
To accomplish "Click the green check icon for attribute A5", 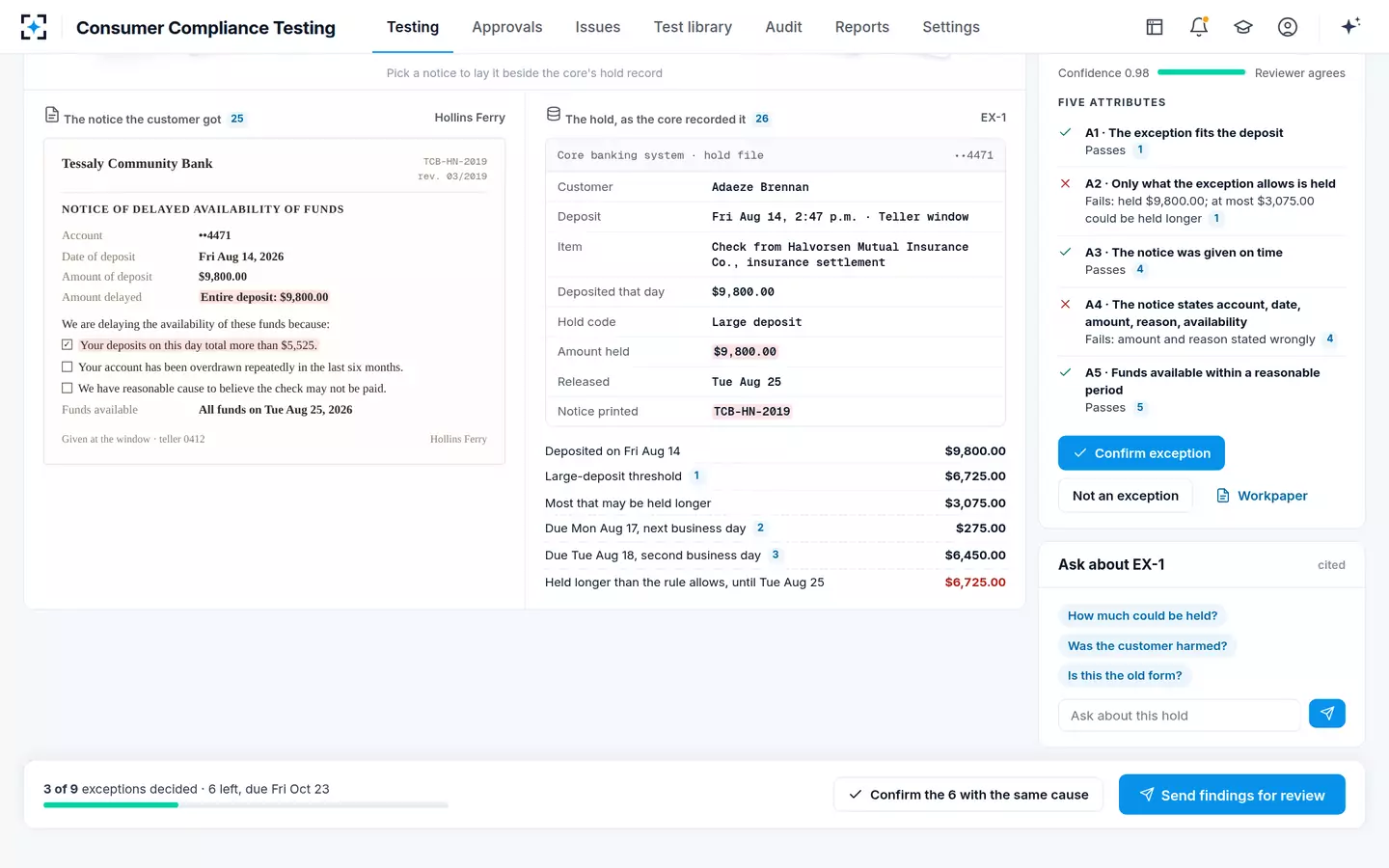I will [x=1066, y=372].
